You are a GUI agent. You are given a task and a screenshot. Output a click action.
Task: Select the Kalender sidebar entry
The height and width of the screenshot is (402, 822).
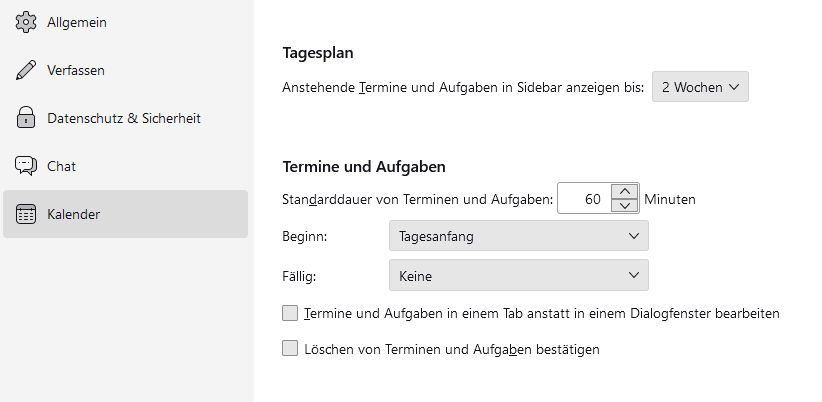[125, 214]
